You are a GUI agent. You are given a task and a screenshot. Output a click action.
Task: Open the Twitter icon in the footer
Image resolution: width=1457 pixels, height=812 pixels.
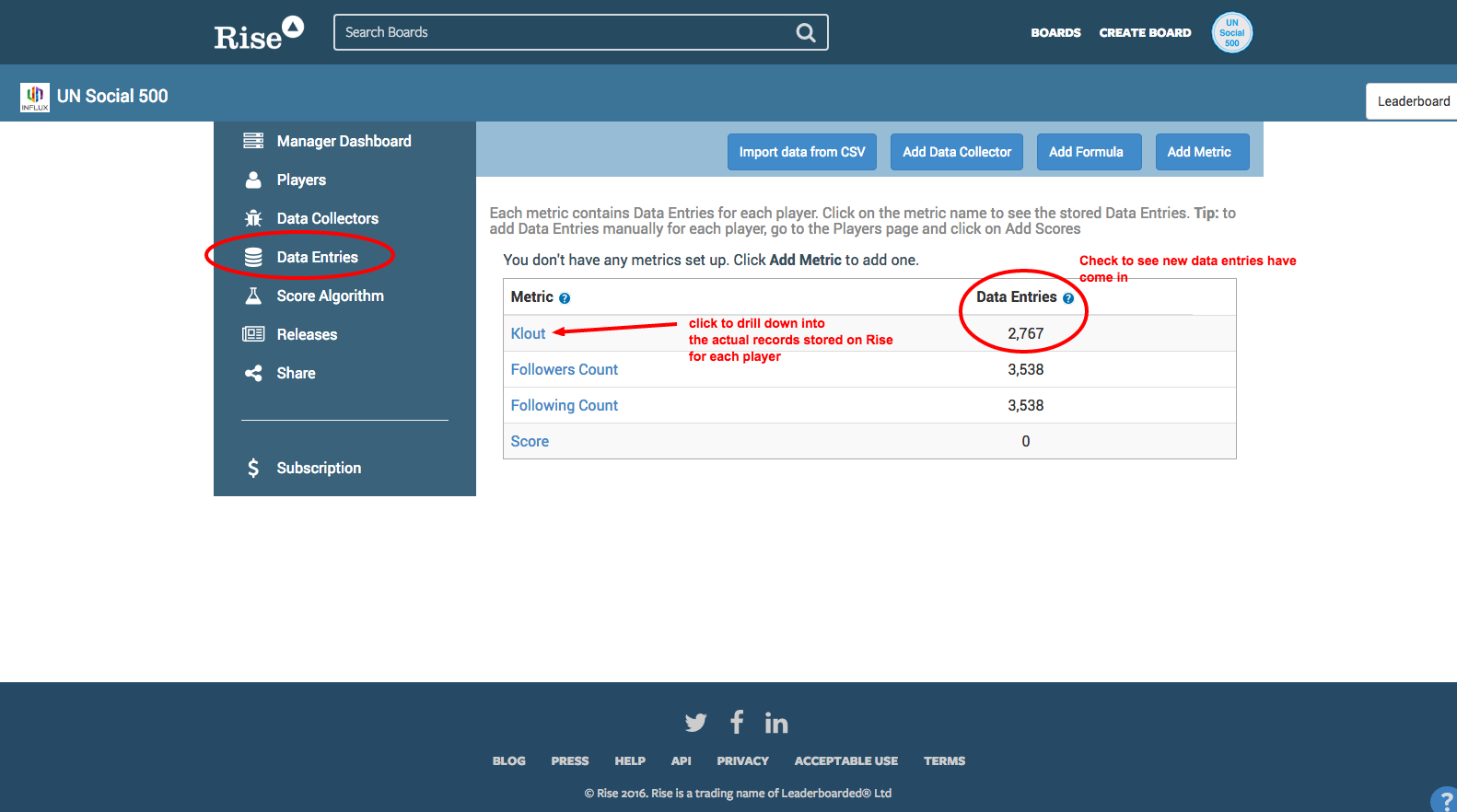(x=696, y=723)
